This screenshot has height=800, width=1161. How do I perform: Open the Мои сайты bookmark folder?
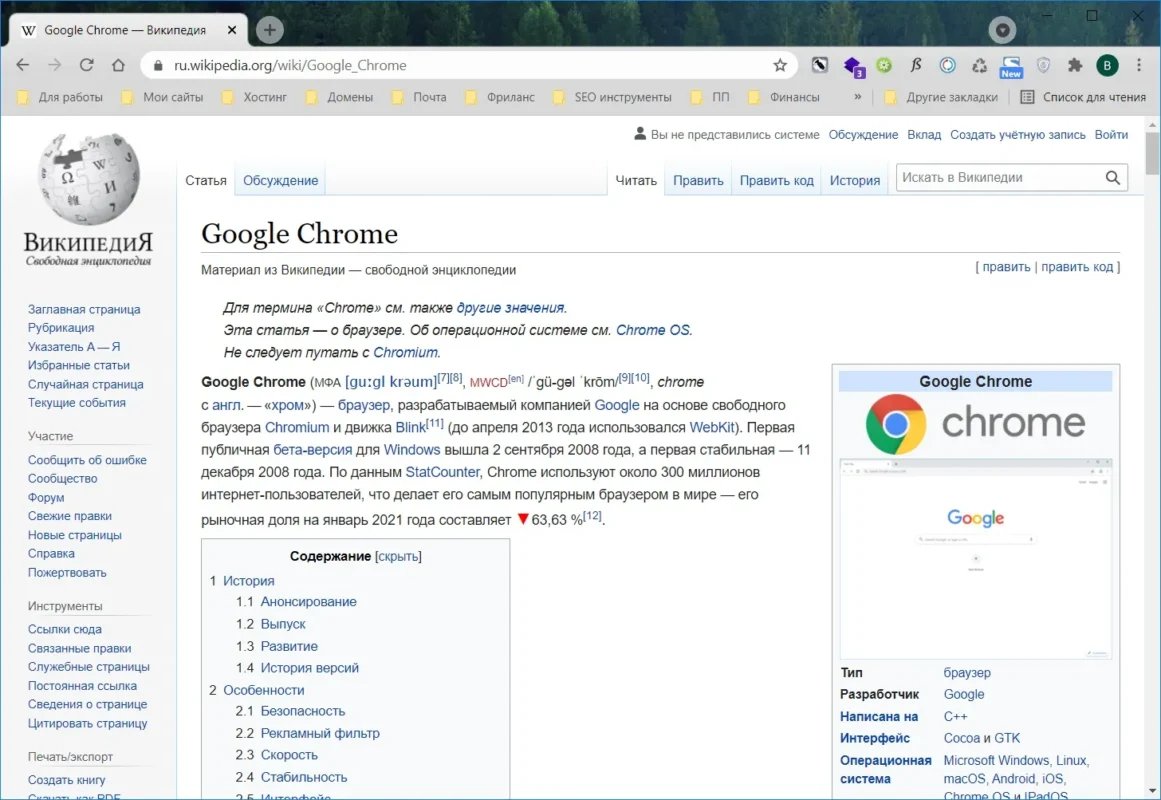tap(163, 97)
